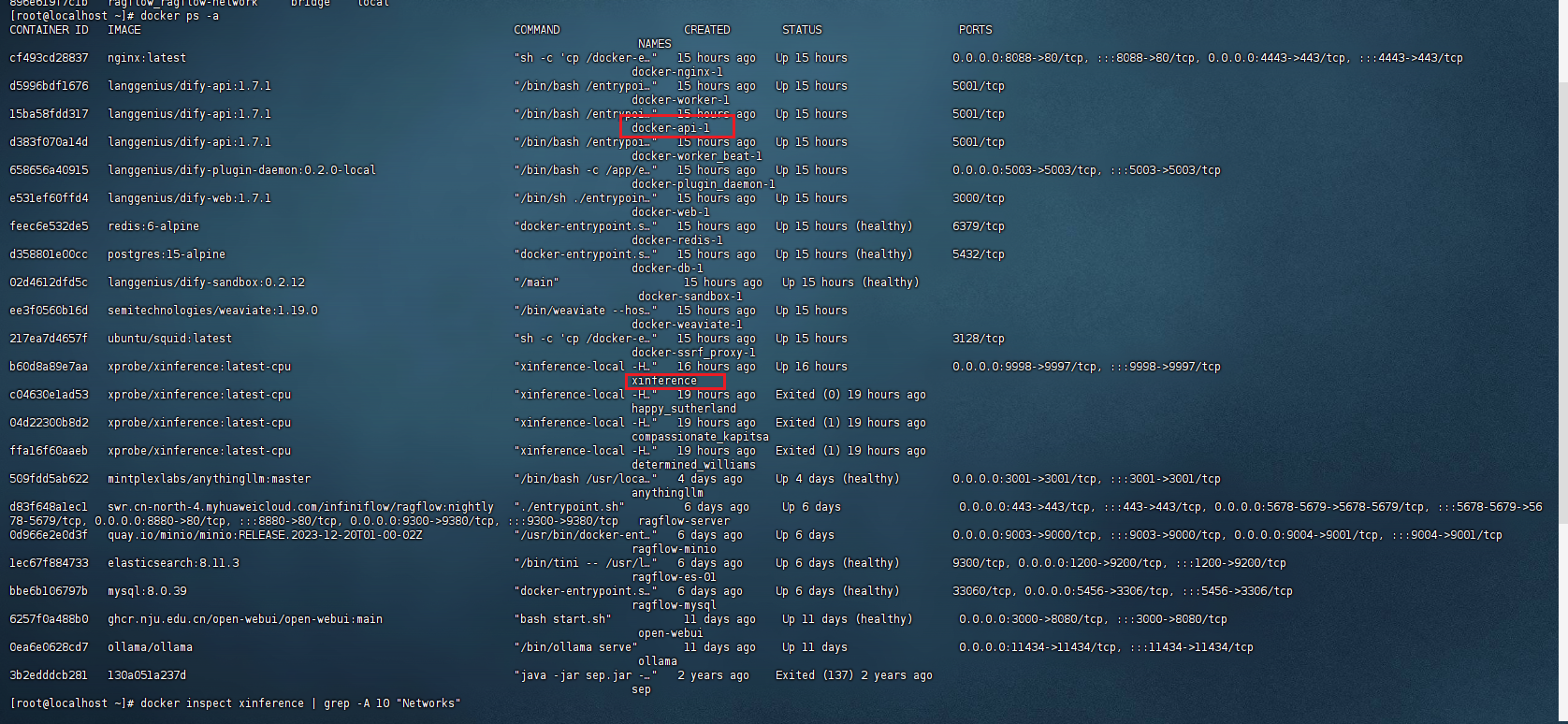Click port mapping 0.0.0.0:11434->11434/tcp

[x=1038, y=647]
